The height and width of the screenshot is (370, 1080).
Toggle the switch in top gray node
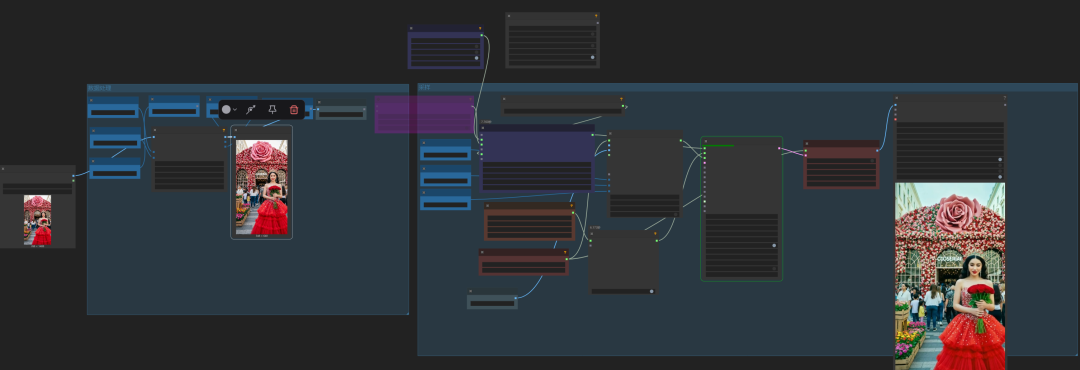(592, 57)
